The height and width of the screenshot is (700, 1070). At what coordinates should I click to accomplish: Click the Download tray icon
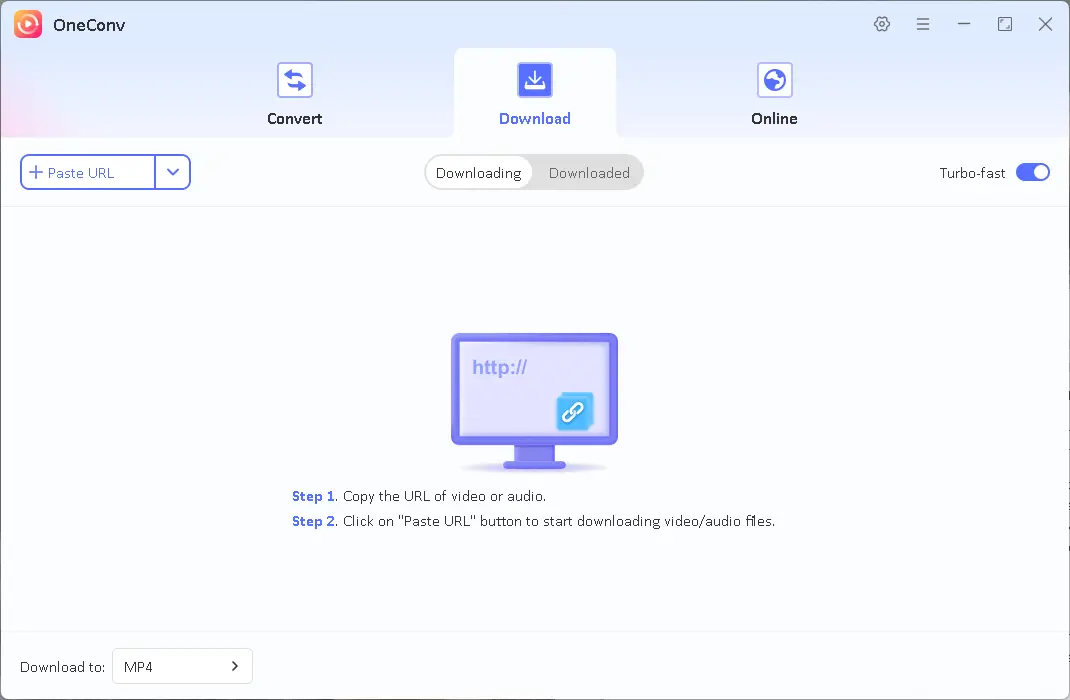pos(535,80)
